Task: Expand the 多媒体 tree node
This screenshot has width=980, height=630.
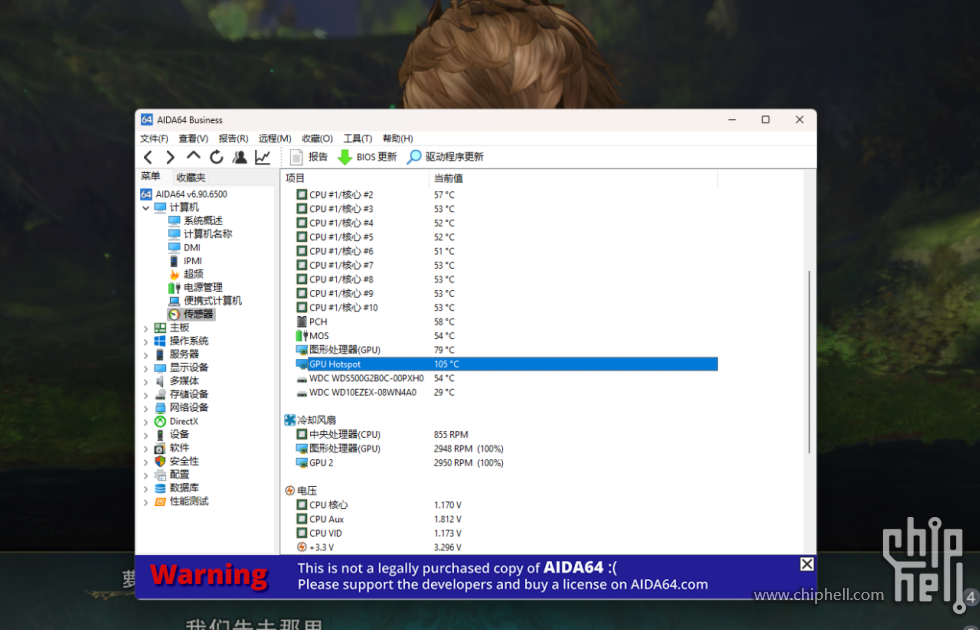Action: [x=146, y=381]
